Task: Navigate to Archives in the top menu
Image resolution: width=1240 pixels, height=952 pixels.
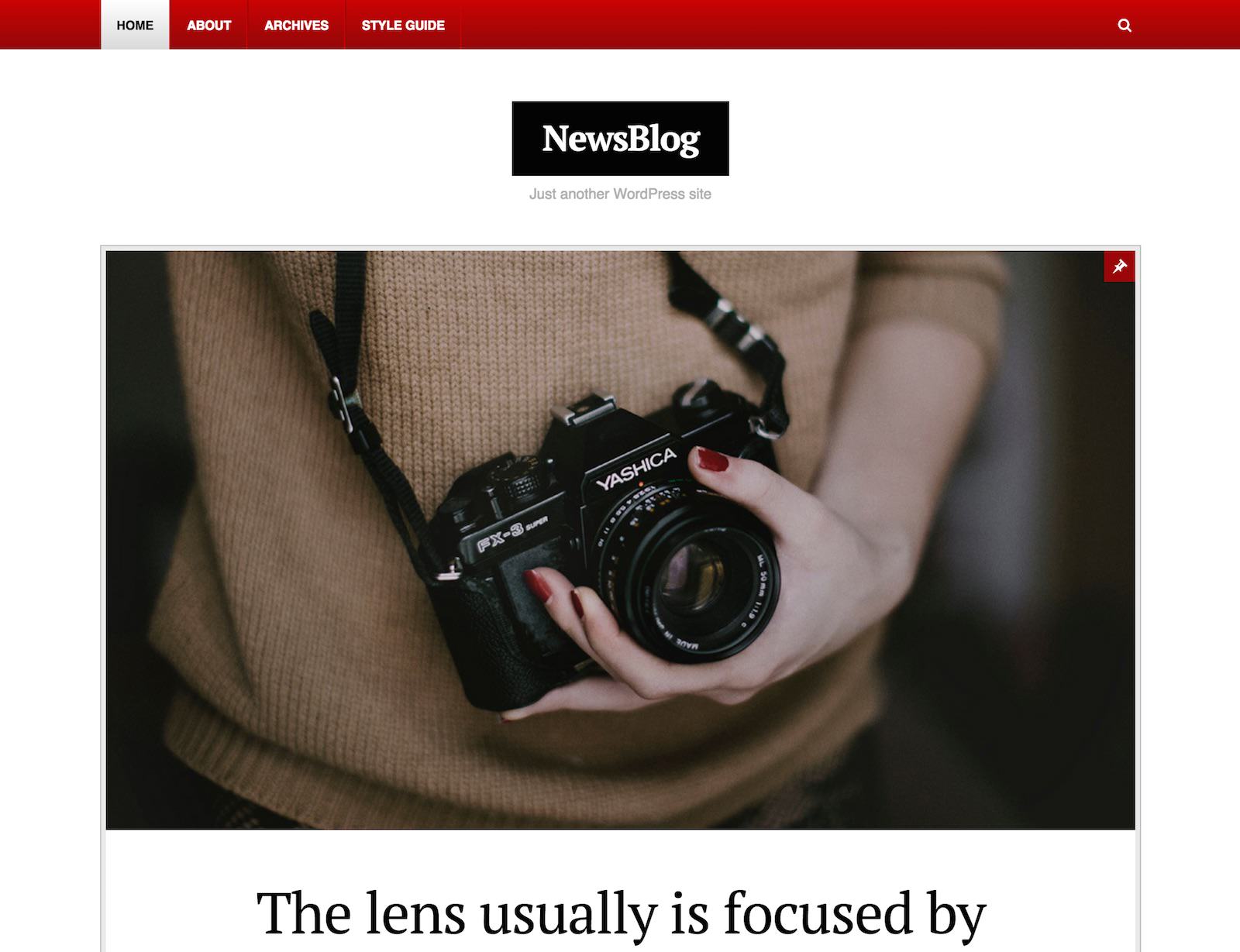Action: pyautogui.click(x=296, y=25)
